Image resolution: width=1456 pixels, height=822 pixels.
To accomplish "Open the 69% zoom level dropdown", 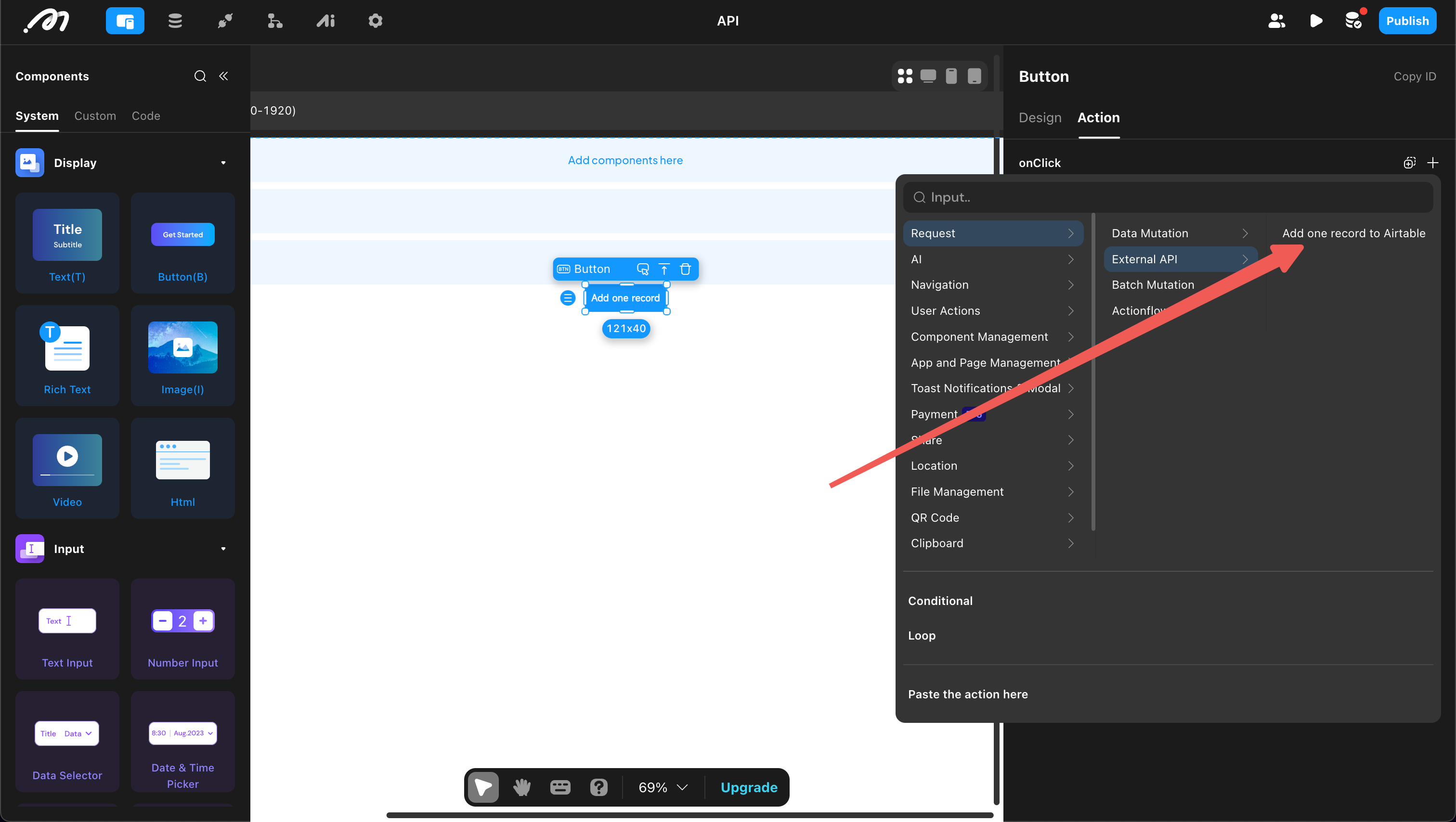I will click(663, 787).
